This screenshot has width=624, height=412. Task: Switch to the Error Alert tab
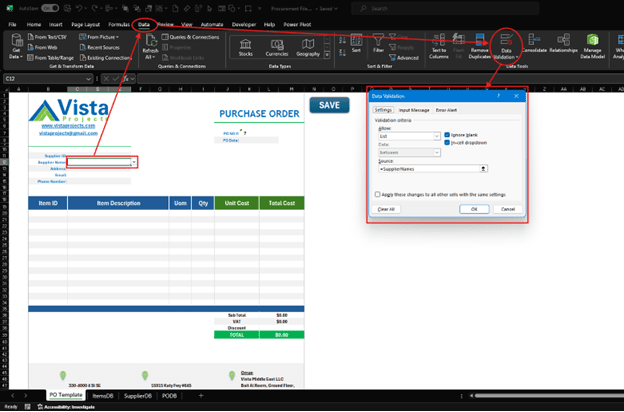447,109
